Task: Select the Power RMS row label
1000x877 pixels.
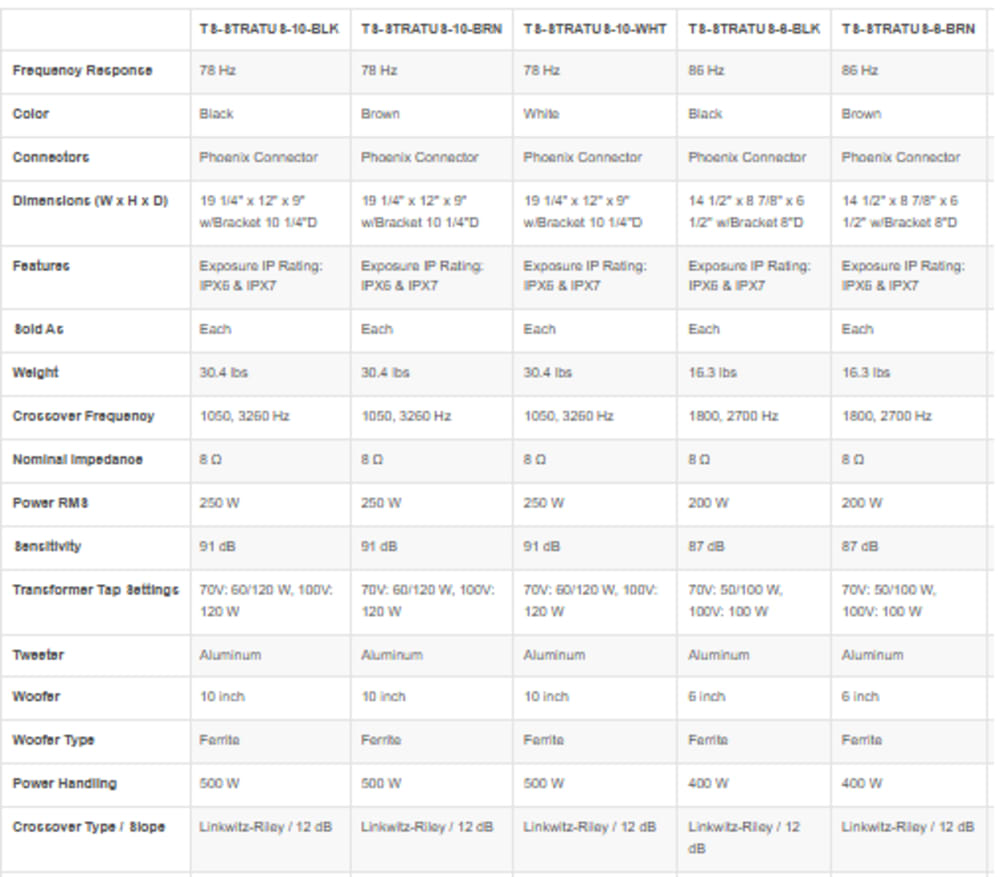Action: point(50,503)
